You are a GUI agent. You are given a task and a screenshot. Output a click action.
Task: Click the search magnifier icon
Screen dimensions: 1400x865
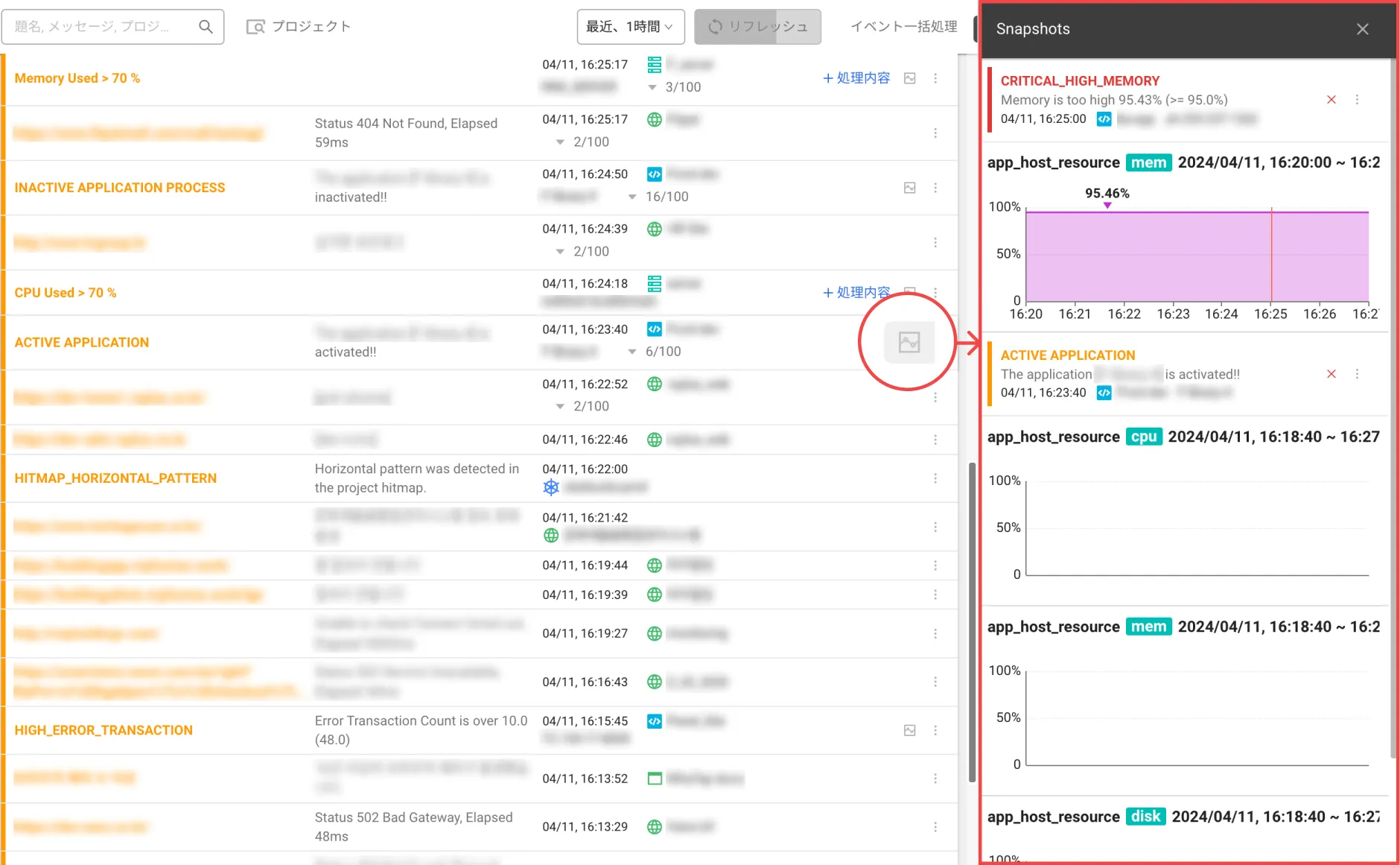click(206, 27)
